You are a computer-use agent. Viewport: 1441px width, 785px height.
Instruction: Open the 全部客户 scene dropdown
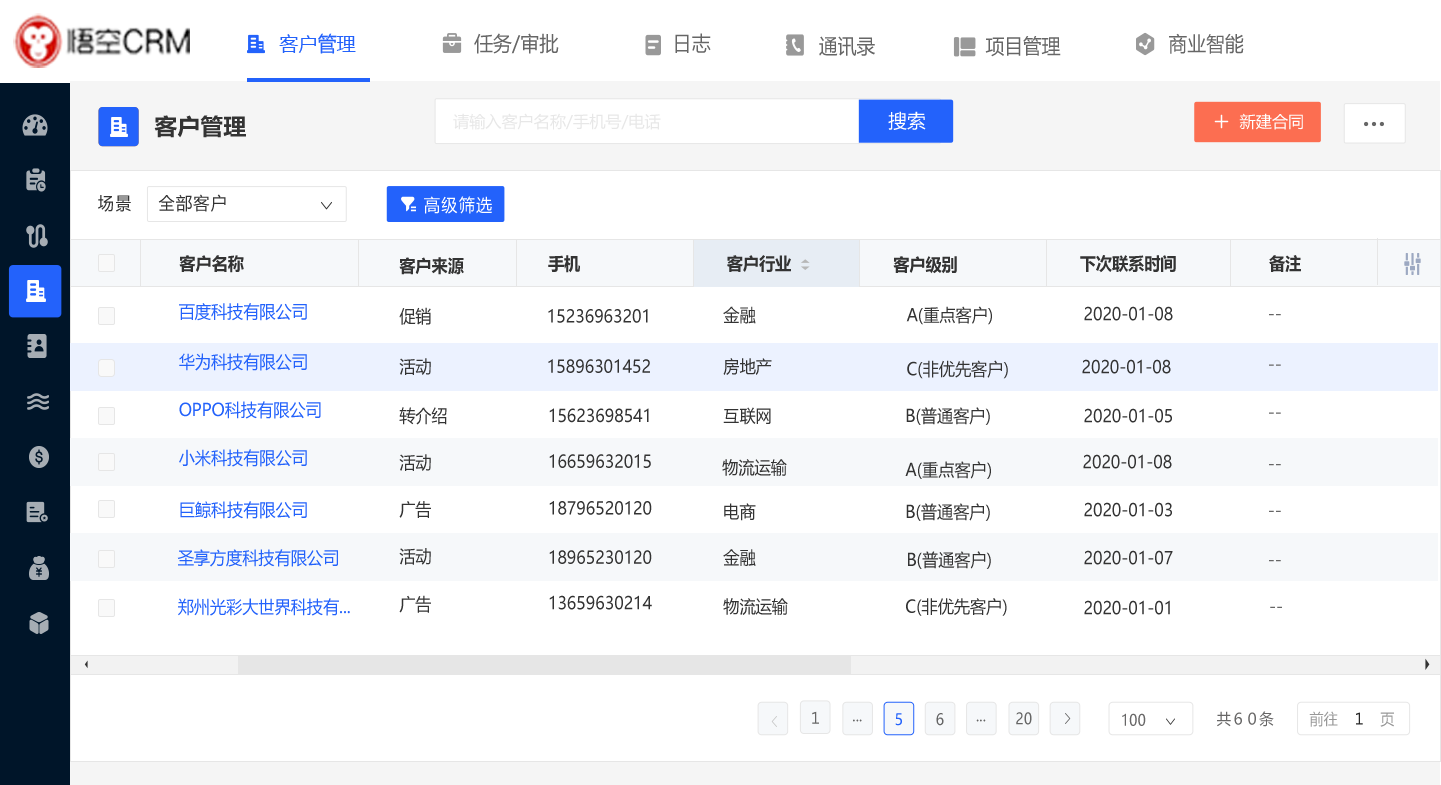pyautogui.click(x=247, y=204)
